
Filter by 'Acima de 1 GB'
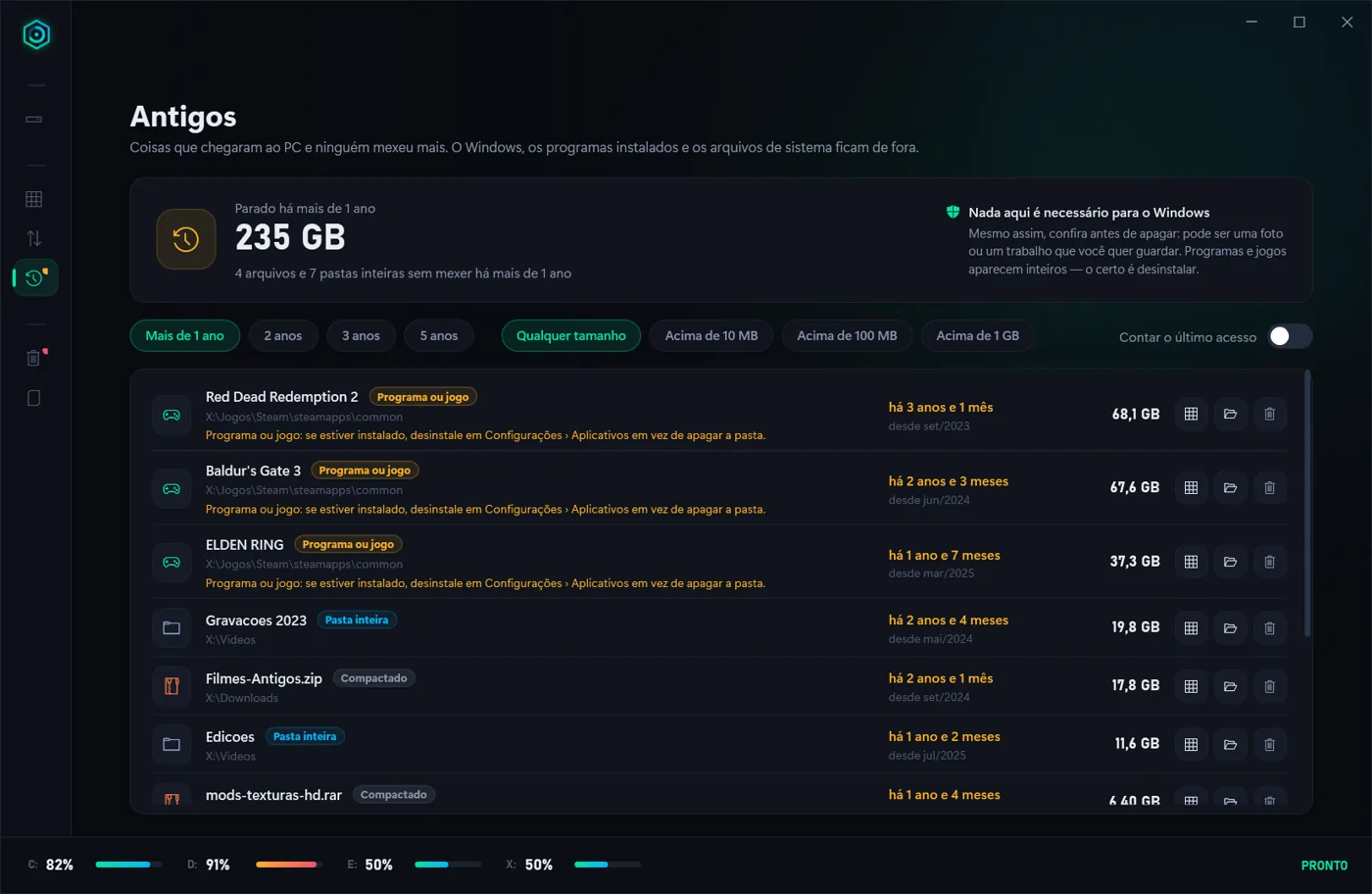coord(977,335)
